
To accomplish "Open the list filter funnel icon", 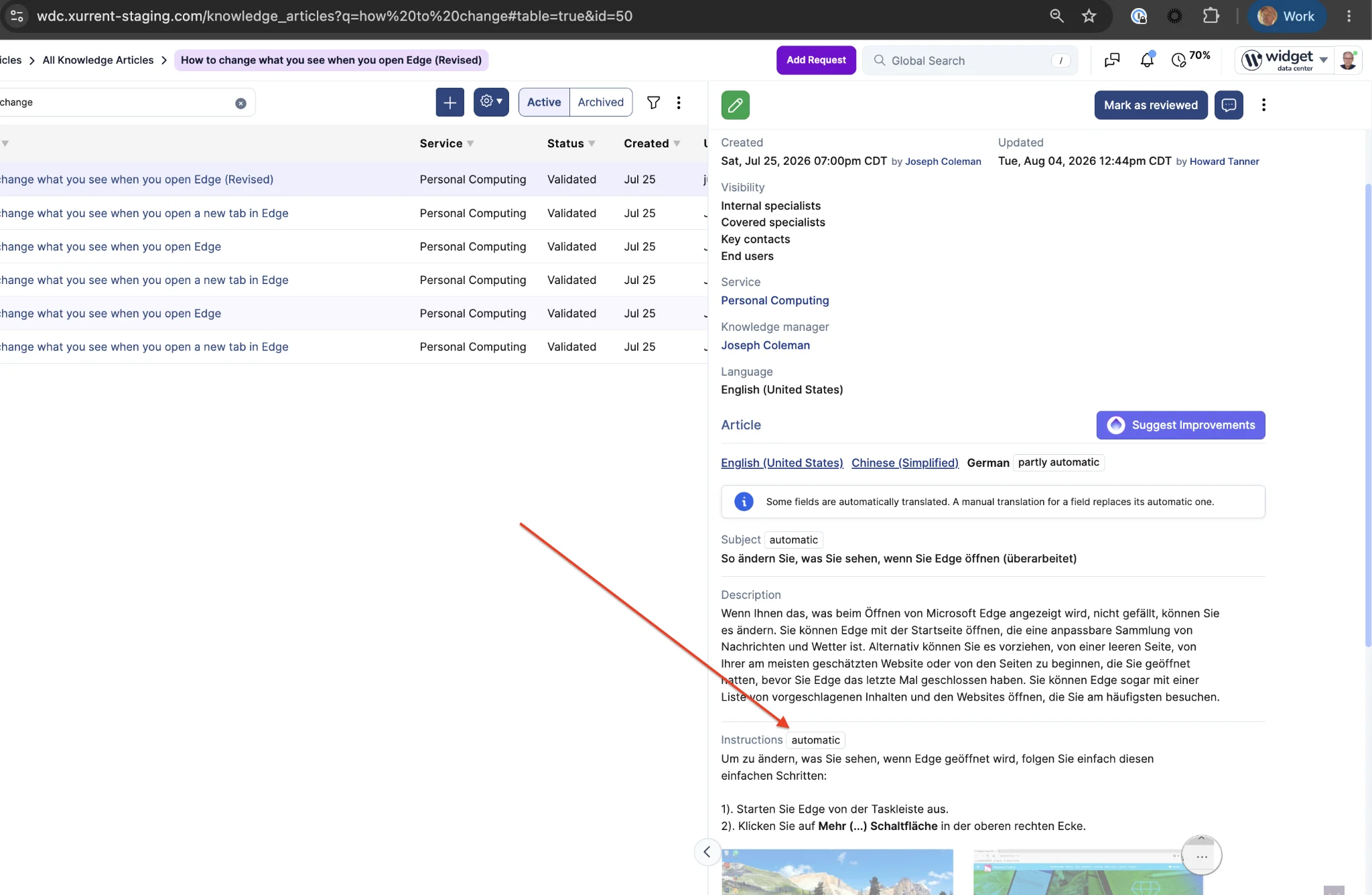I will pos(653,102).
